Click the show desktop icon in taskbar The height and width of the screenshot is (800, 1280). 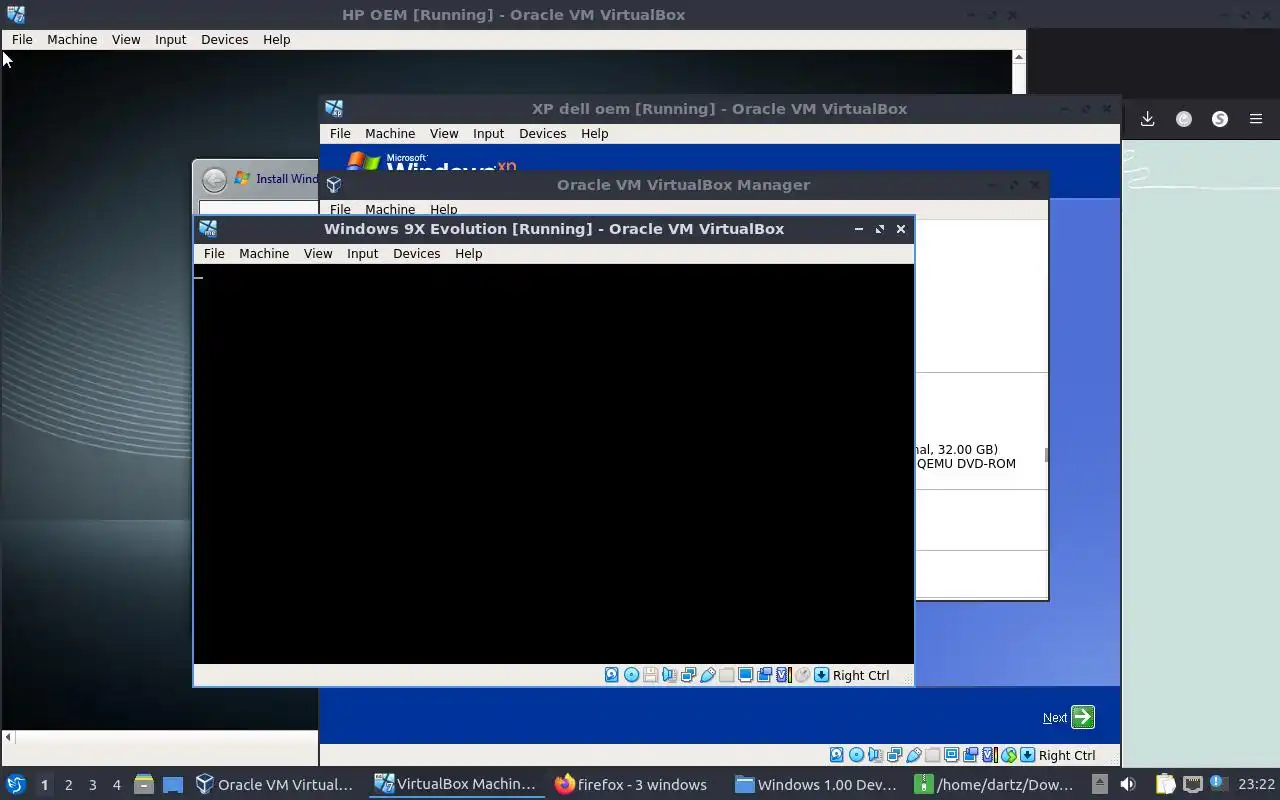click(x=173, y=785)
